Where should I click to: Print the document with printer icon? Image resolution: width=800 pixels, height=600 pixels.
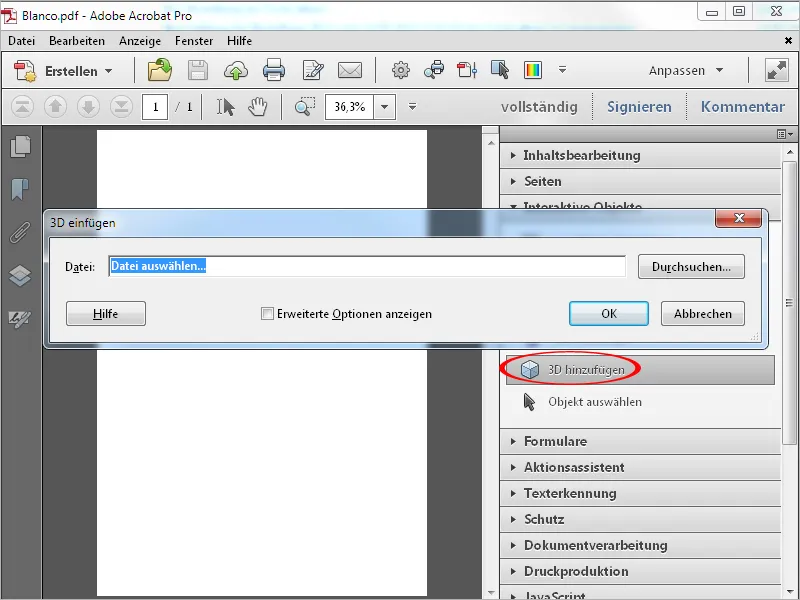pyautogui.click(x=274, y=70)
